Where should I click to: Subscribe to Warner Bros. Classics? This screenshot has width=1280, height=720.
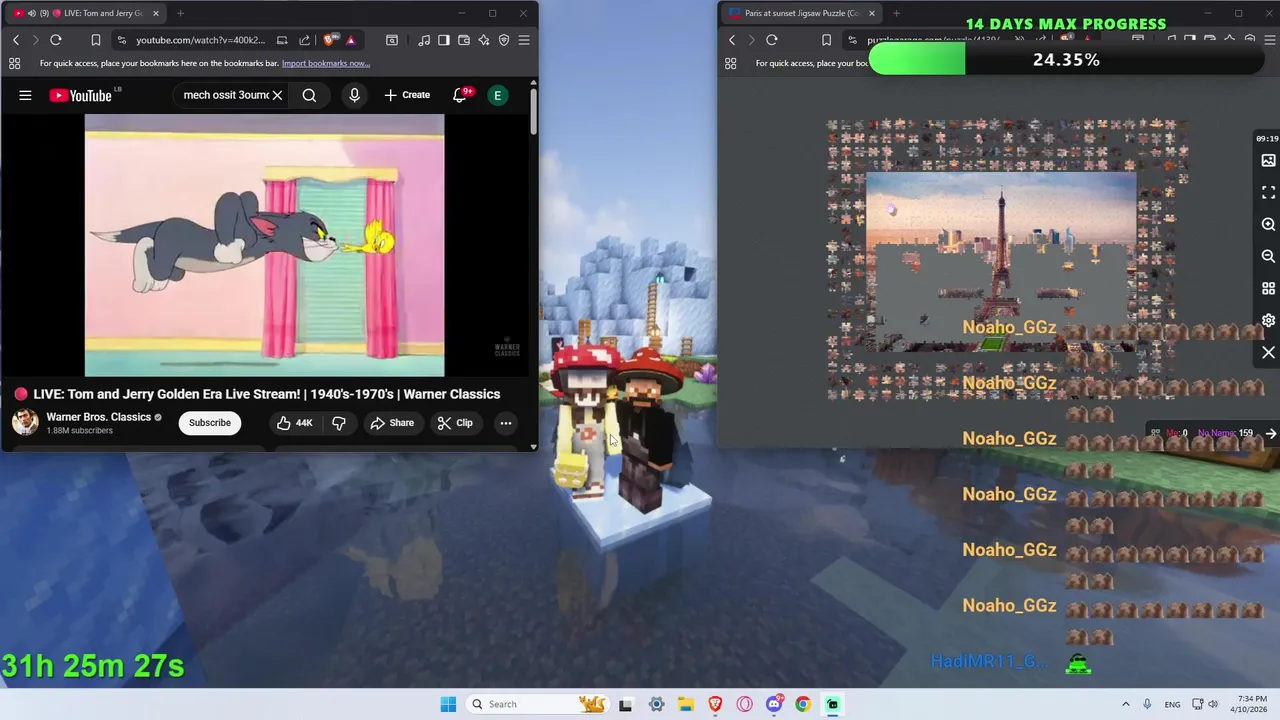coord(210,423)
